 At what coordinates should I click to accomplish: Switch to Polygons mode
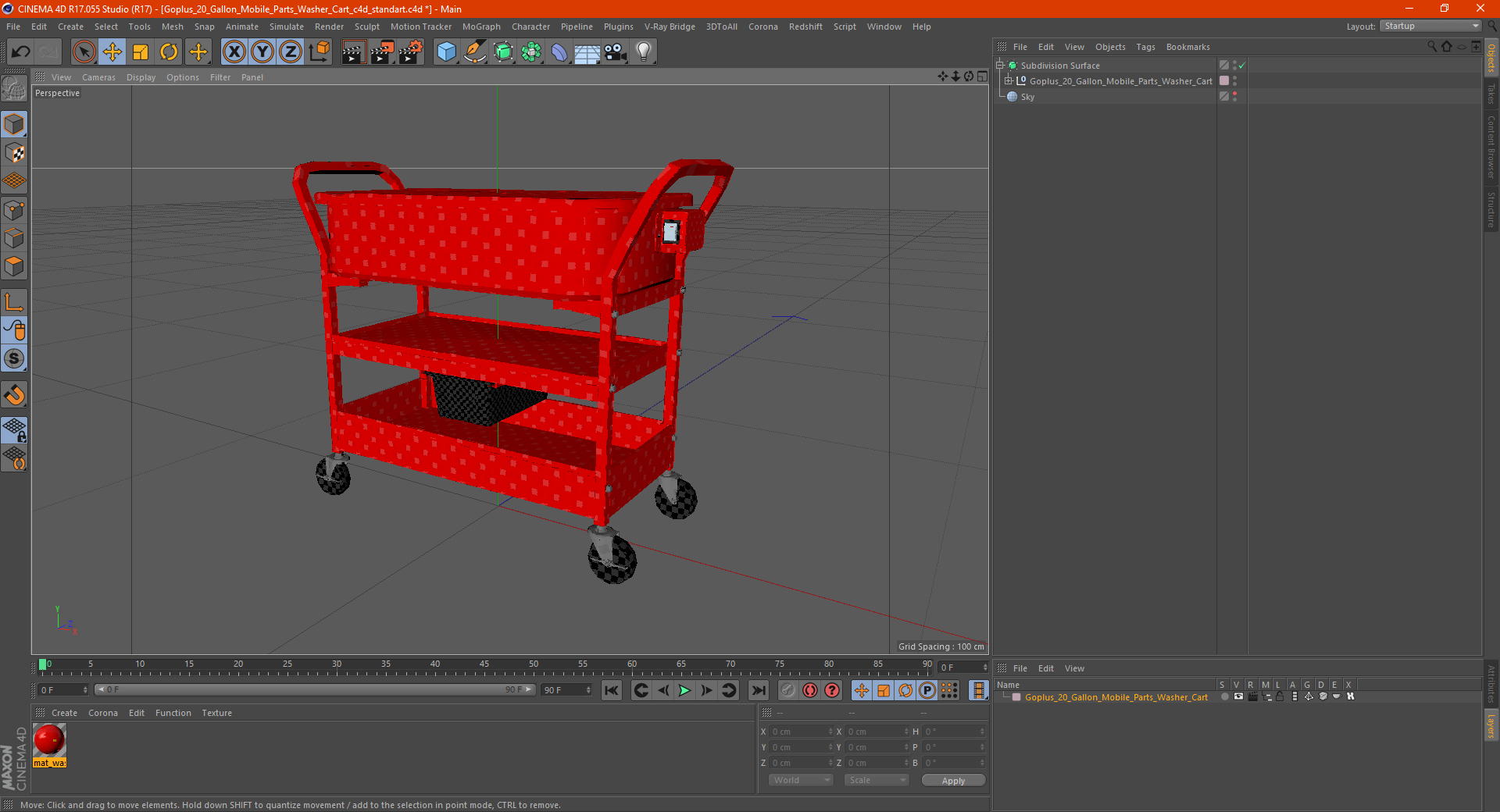pyautogui.click(x=14, y=266)
